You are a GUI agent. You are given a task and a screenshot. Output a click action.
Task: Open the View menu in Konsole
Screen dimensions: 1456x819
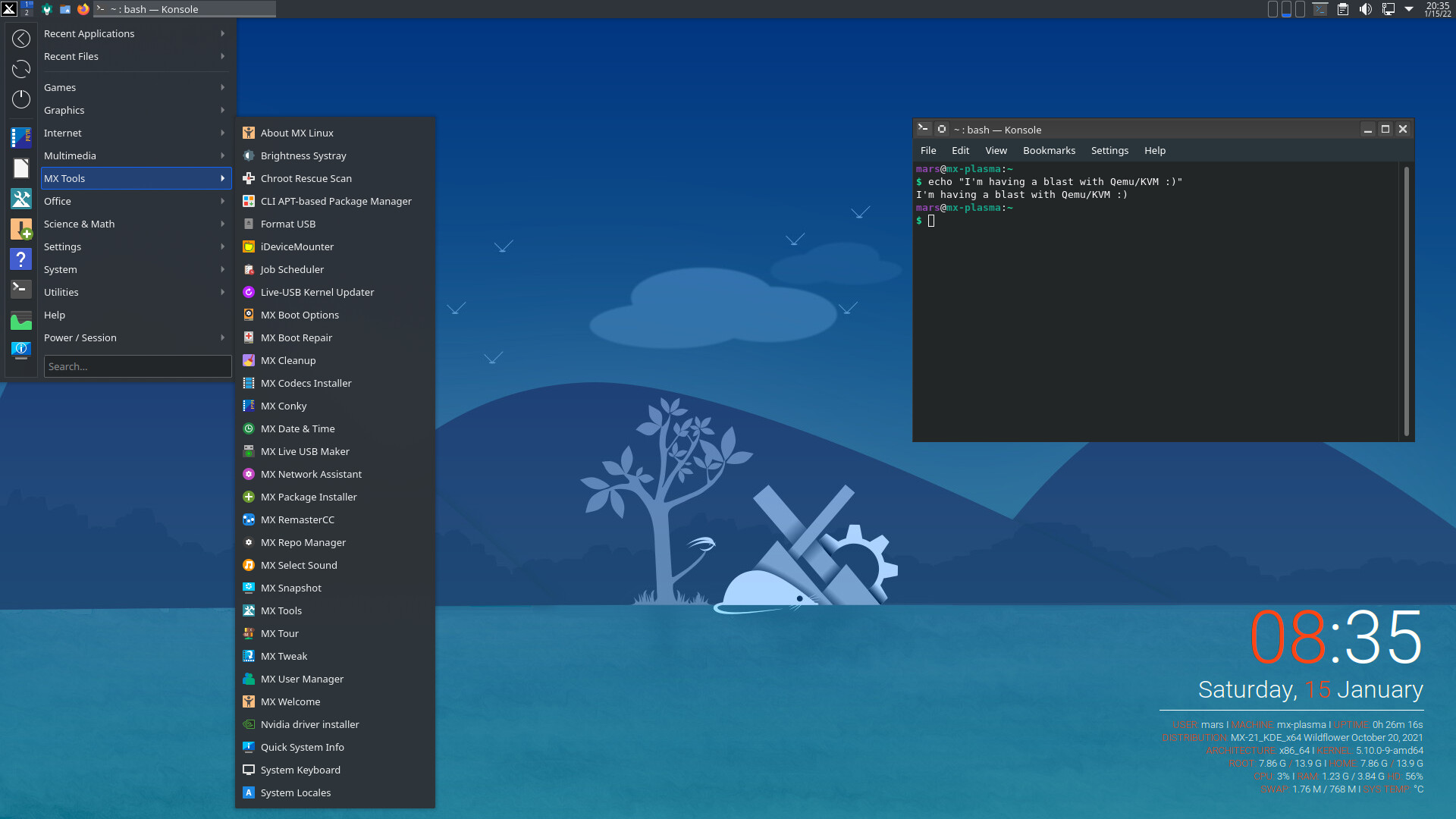tap(996, 150)
